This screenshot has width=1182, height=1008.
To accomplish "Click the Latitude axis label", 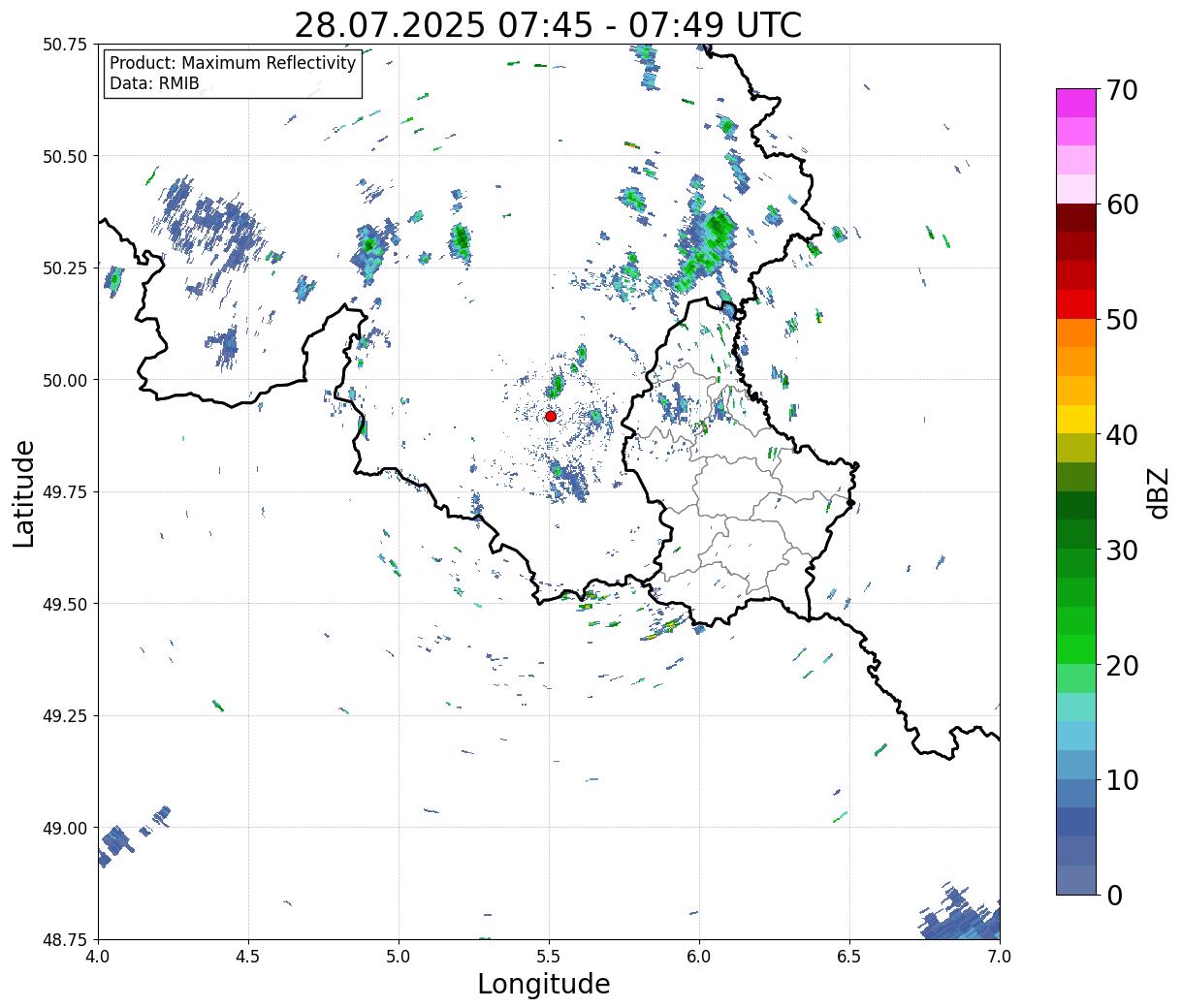I will (x=24, y=492).
